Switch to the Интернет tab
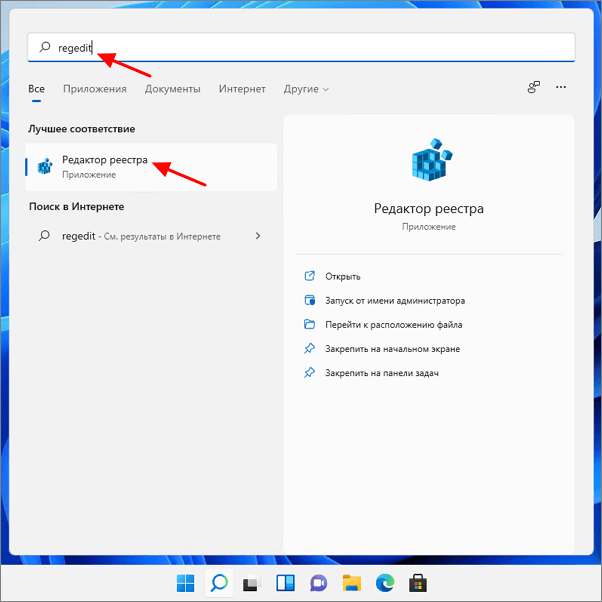This screenshot has height=602, width=602. click(x=242, y=89)
